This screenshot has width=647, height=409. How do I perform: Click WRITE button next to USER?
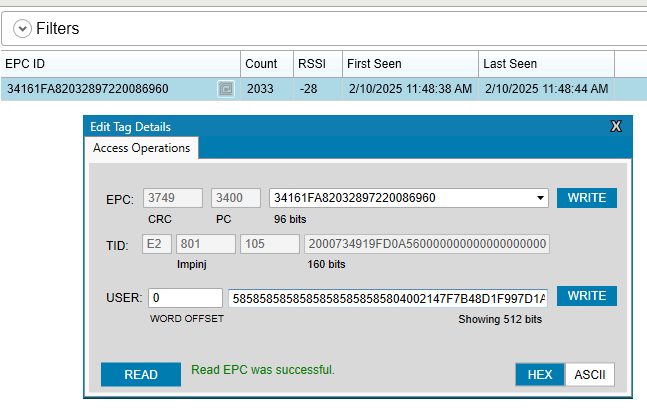click(587, 296)
